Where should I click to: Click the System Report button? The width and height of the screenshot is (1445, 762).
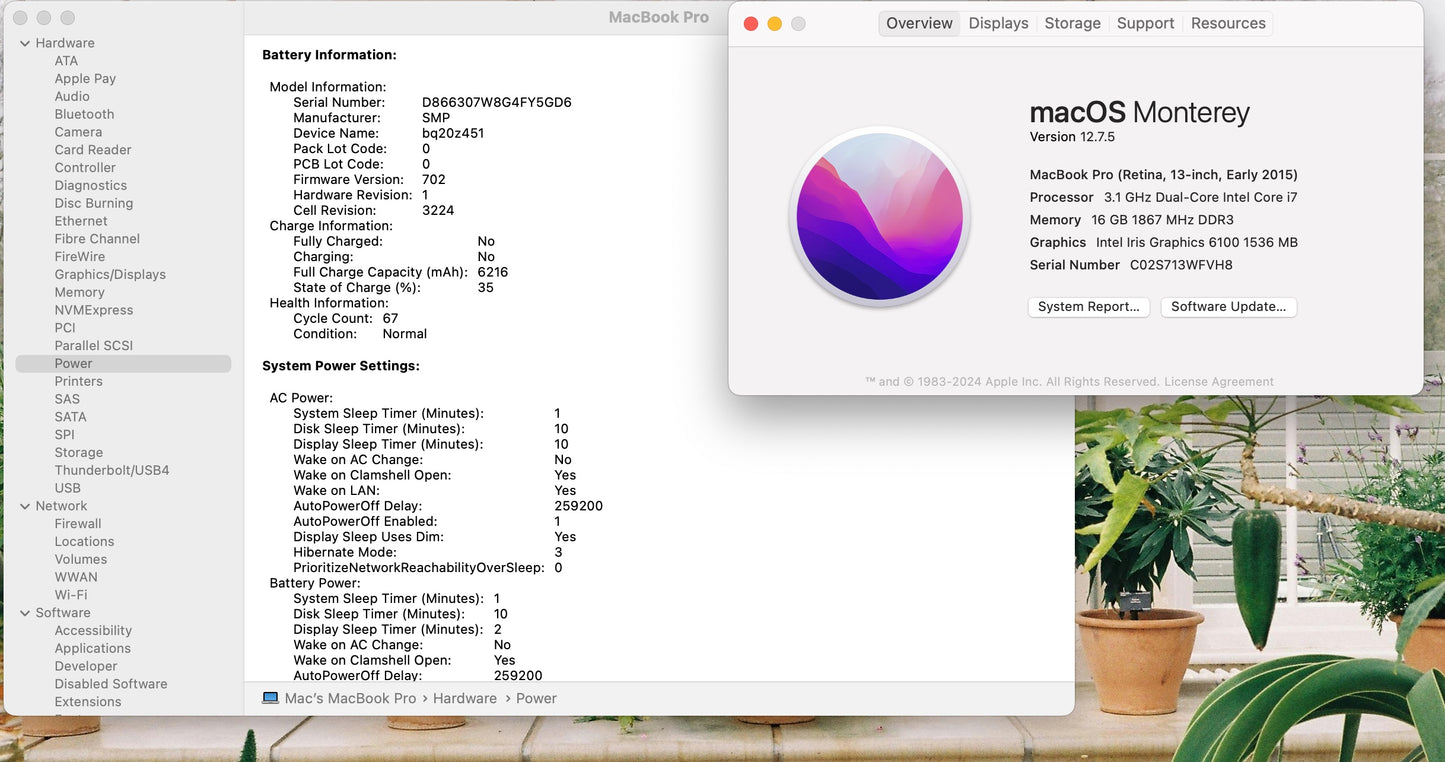point(1088,307)
